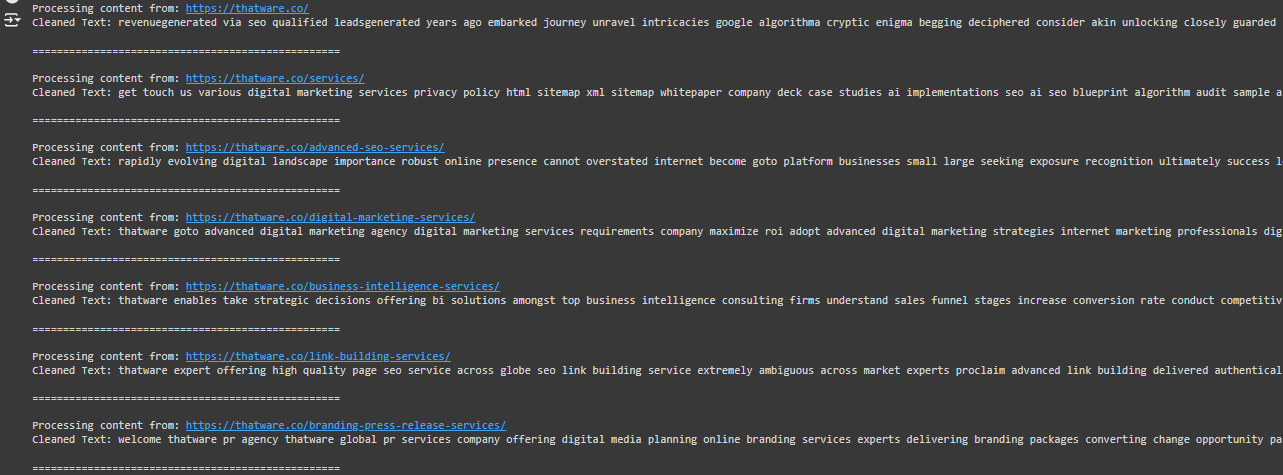
Task: Select the word "algorithma" in the output
Action: coord(790,22)
